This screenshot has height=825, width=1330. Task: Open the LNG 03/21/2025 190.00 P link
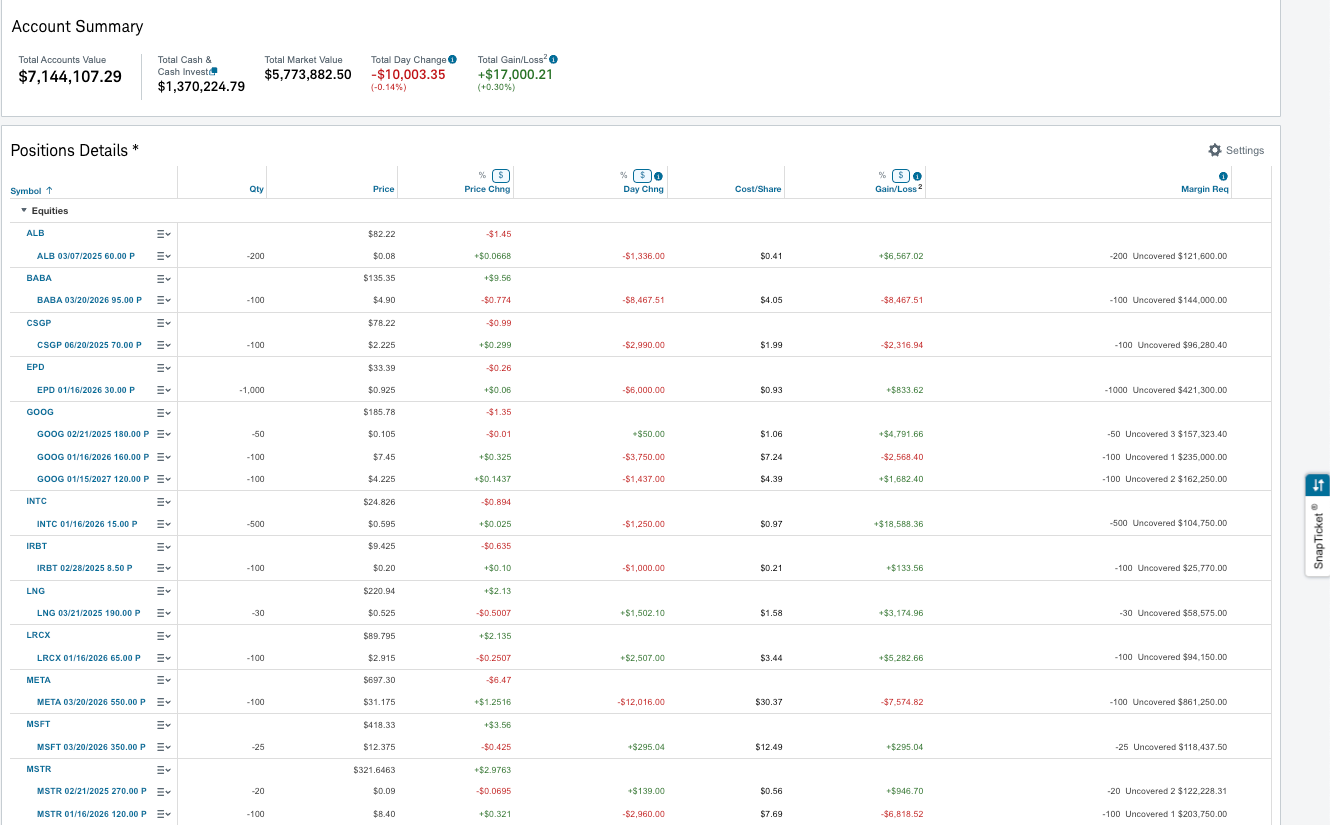pos(89,613)
